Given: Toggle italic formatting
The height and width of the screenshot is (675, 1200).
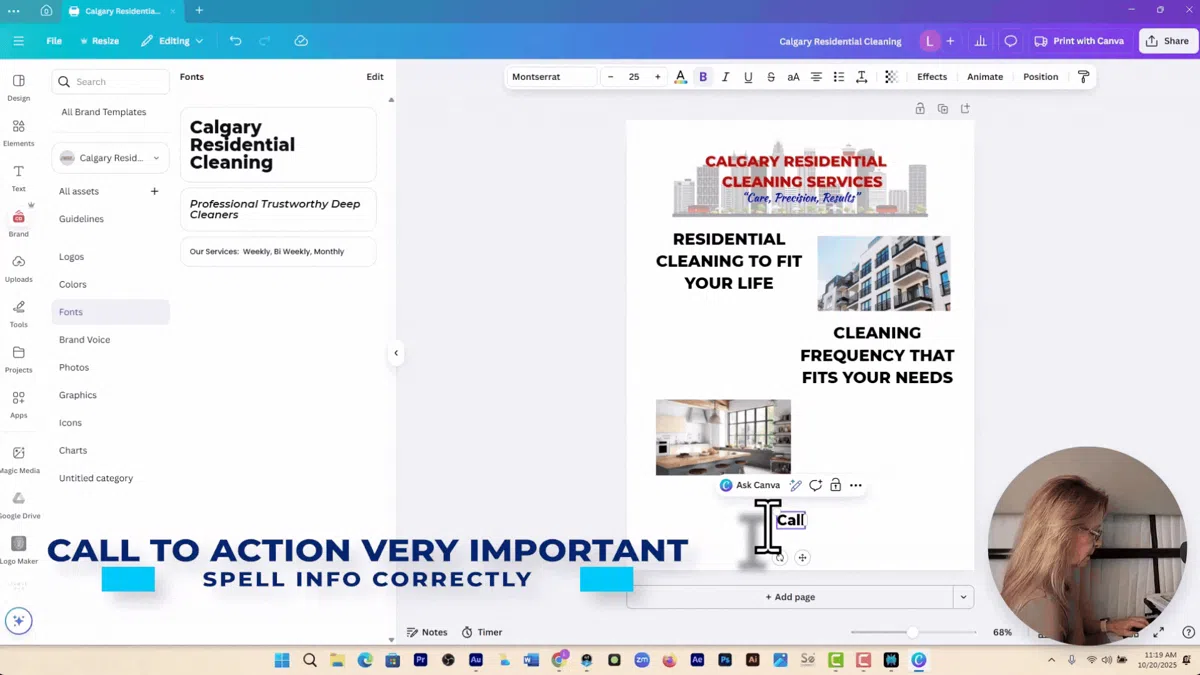Looking at the screenshot, I should pyautogui.click(x=725, y=77).
